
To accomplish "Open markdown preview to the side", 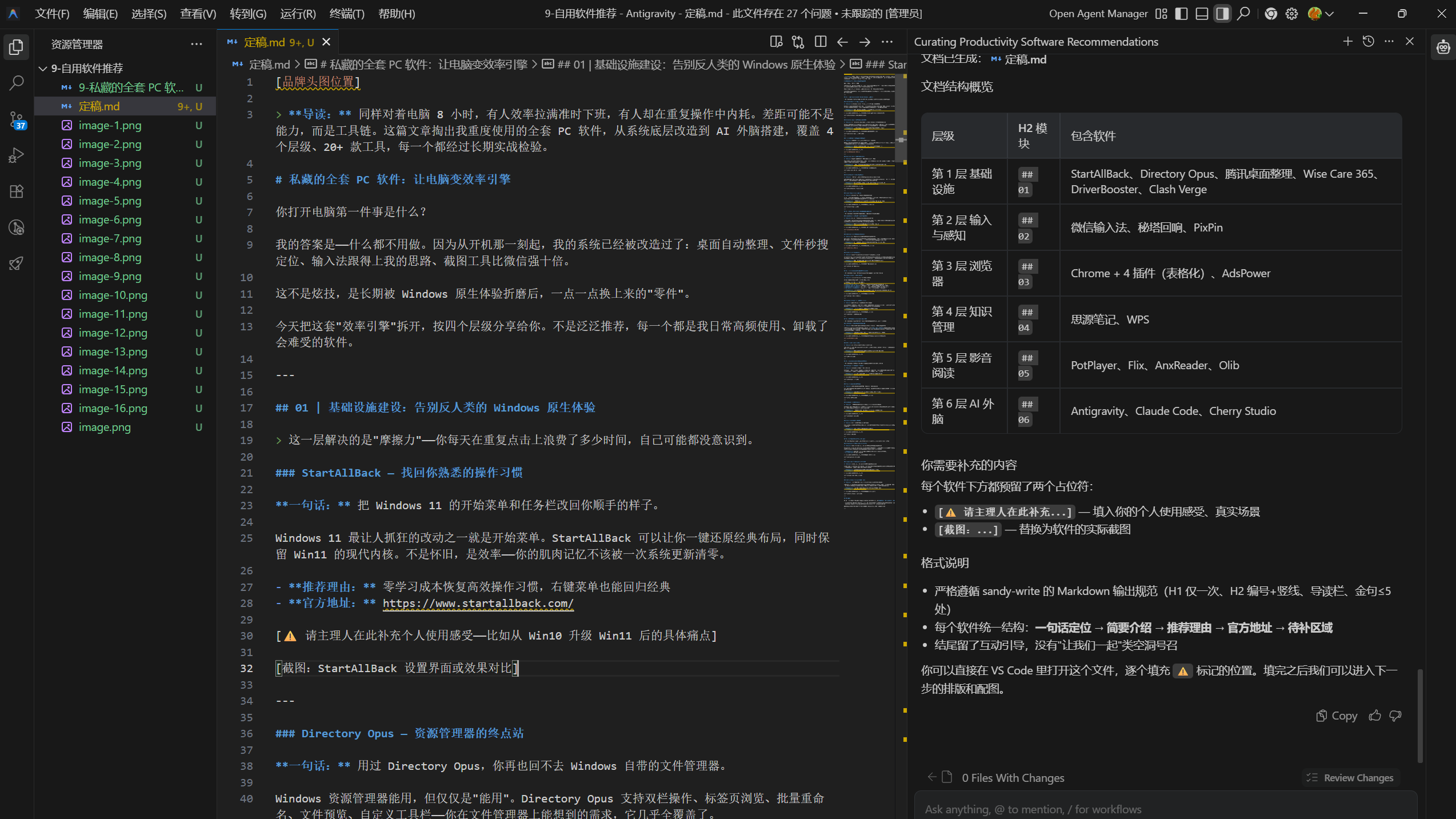I will coord(776,42).
